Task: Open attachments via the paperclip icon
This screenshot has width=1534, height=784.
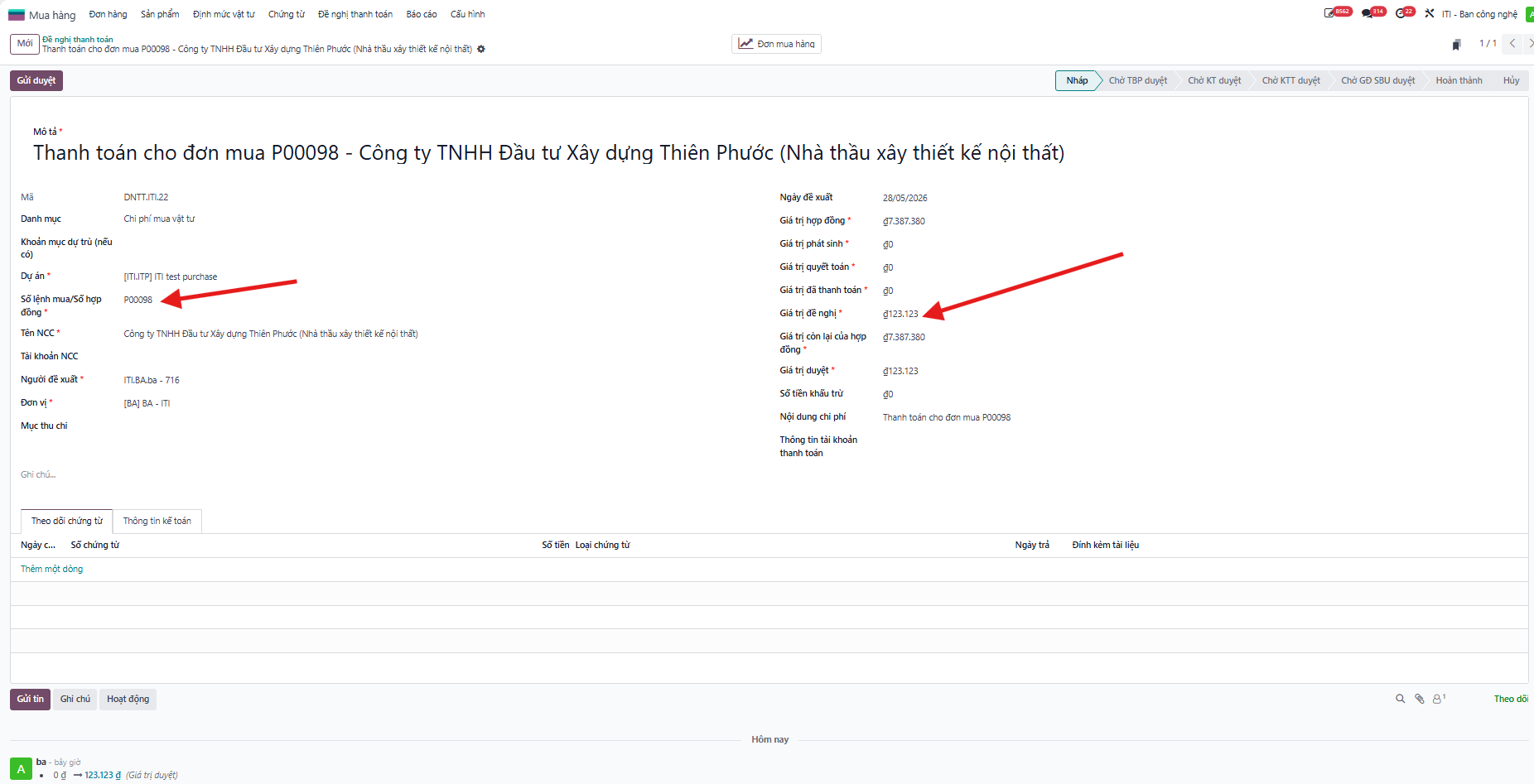Action: pos(1420,699)
